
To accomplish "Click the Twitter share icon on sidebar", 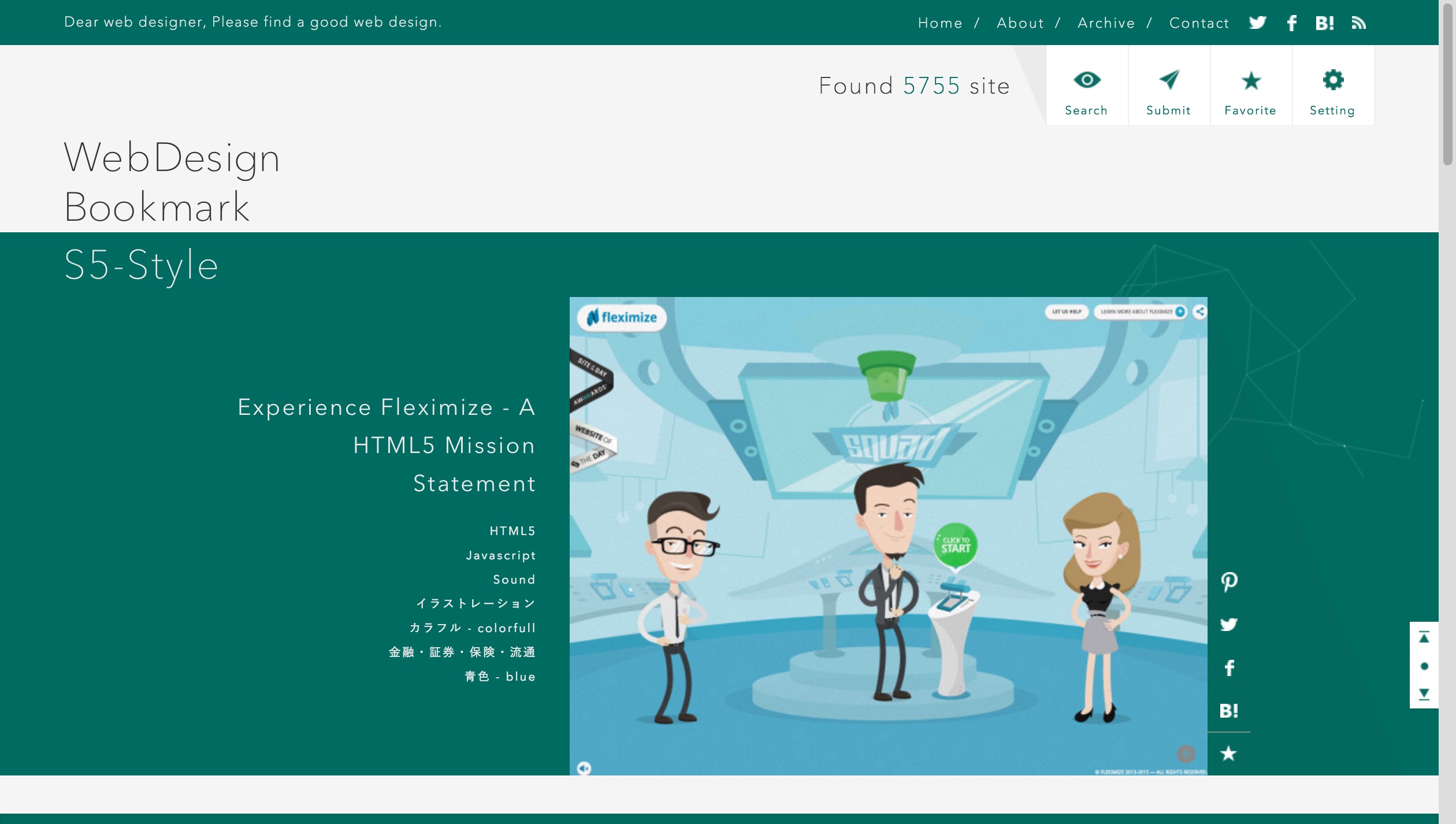I will coord(1228,624).
